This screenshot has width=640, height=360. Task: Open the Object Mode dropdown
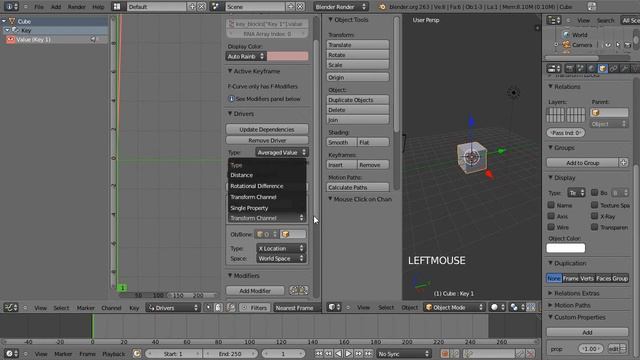[454, 307]
